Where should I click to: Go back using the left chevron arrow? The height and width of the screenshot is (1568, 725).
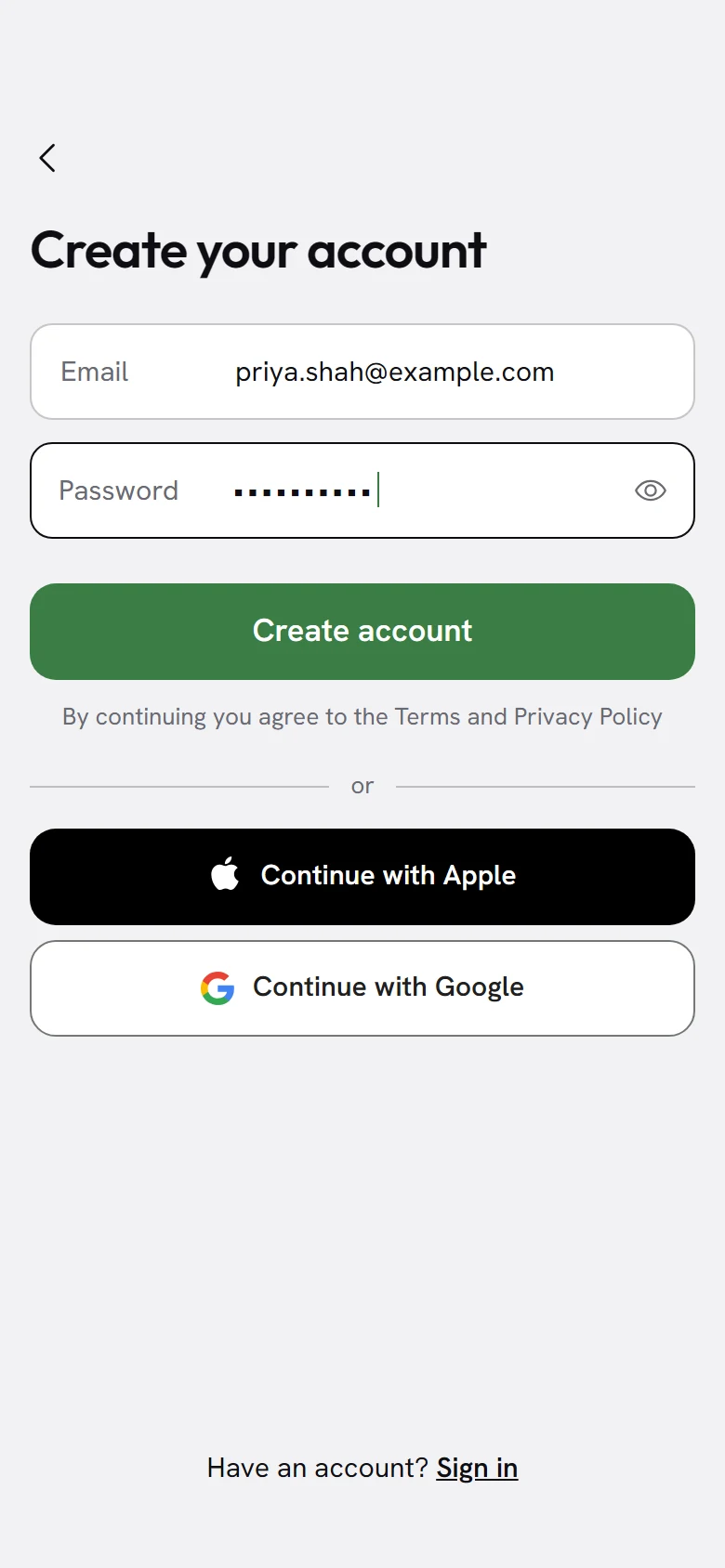point(47,158)
